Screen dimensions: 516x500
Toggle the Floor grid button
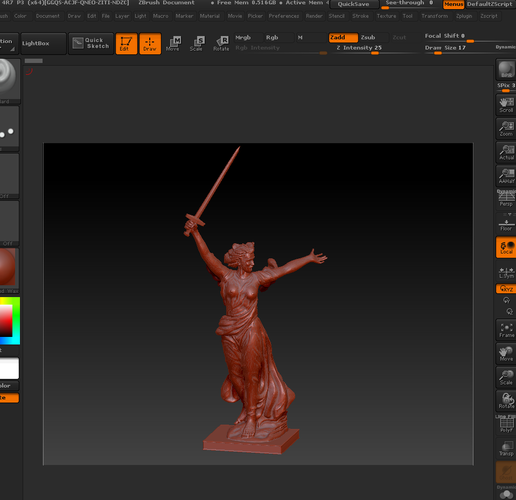point(506,224)
